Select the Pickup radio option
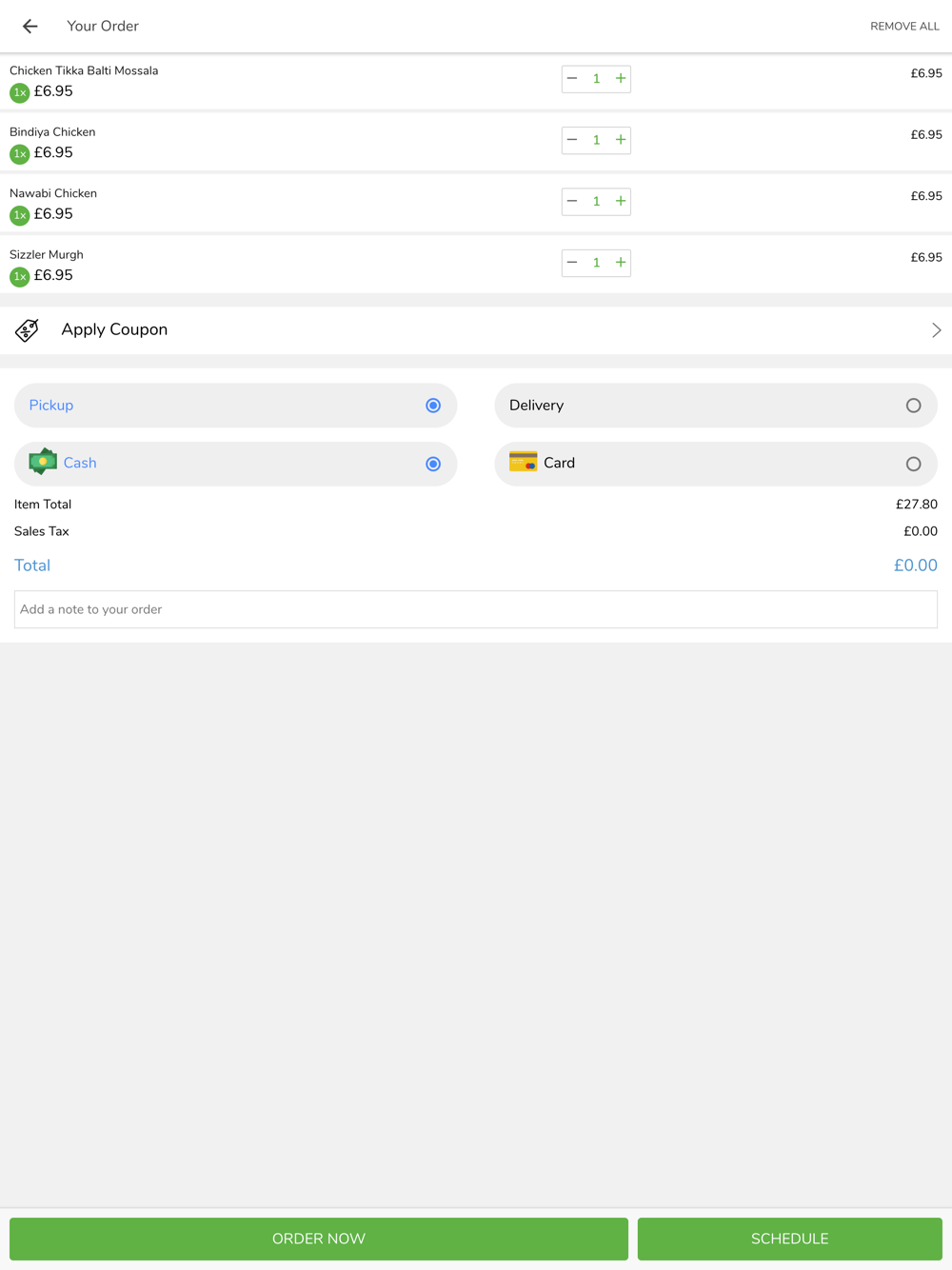 pos(433,406)
